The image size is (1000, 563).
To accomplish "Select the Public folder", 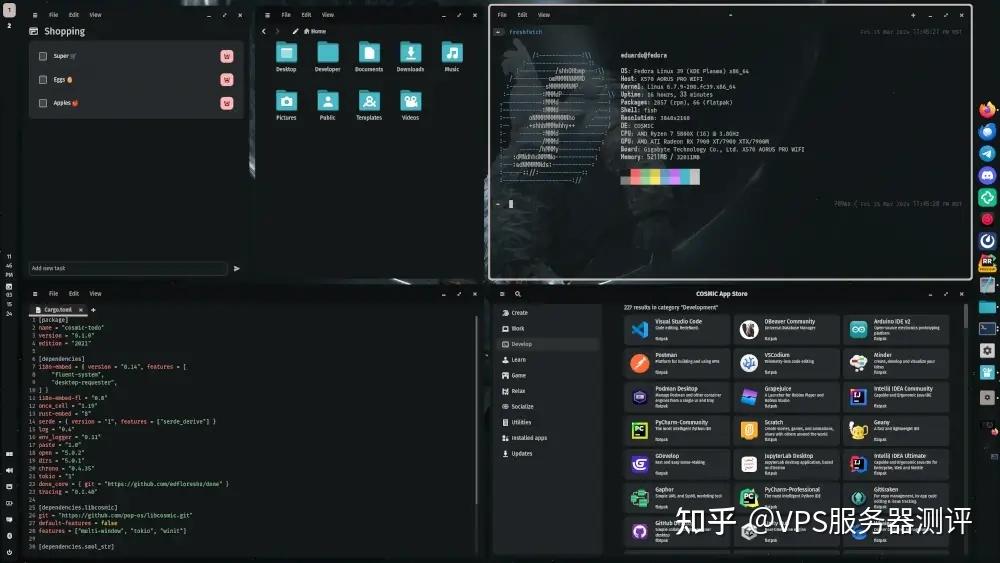I will tap(327, 105).
